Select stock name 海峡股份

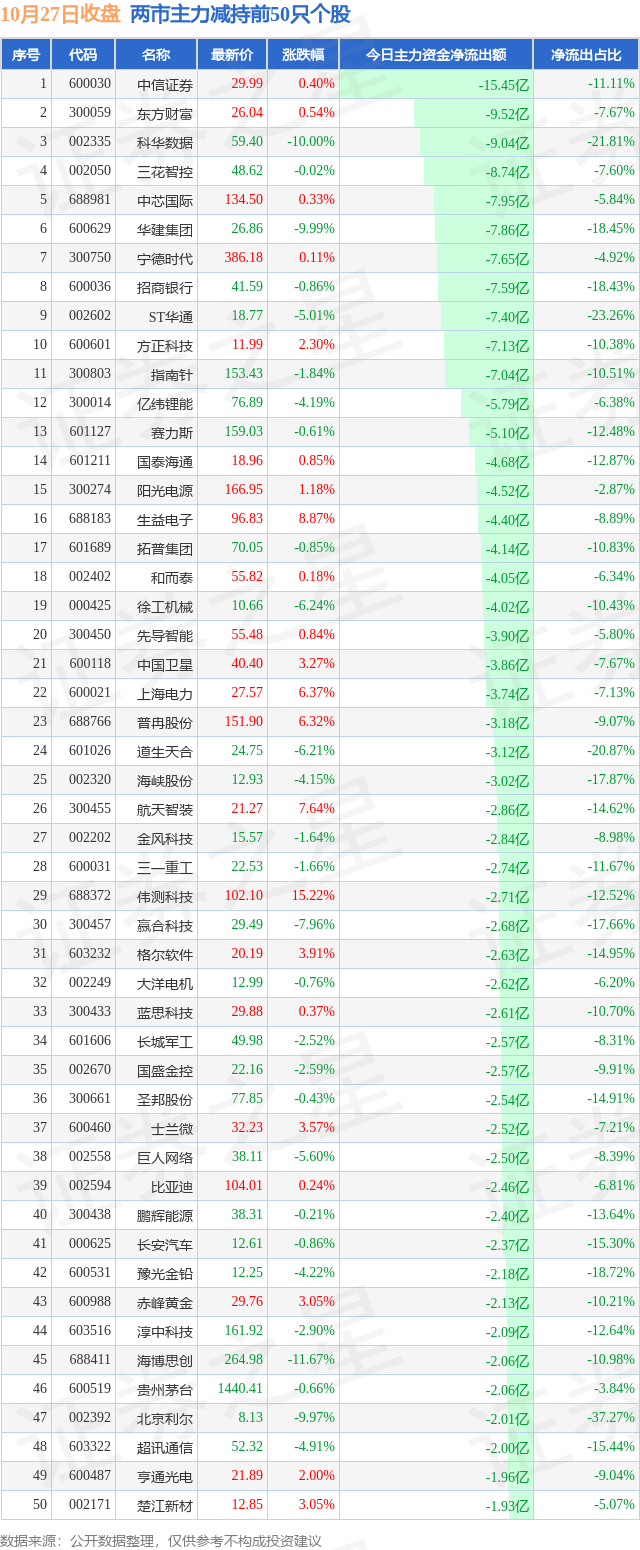(x=165, y=780)
